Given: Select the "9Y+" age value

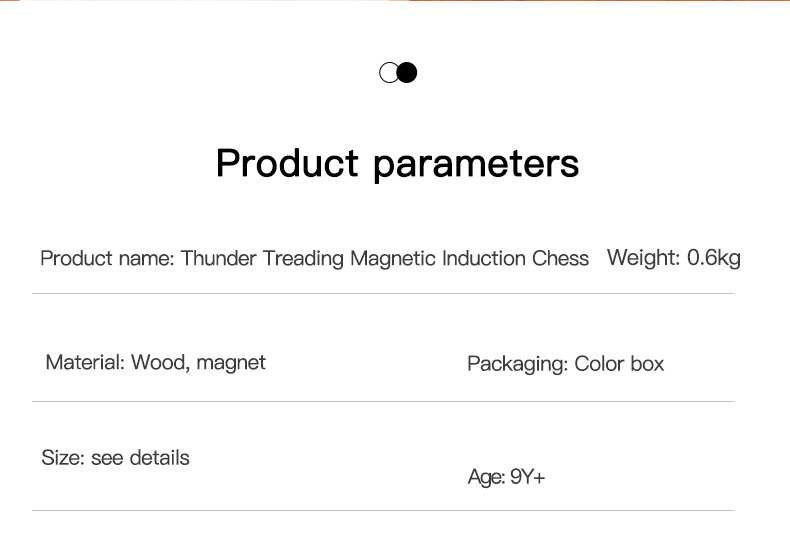Looking at the screenshot, I should click(x=527, y=477).
